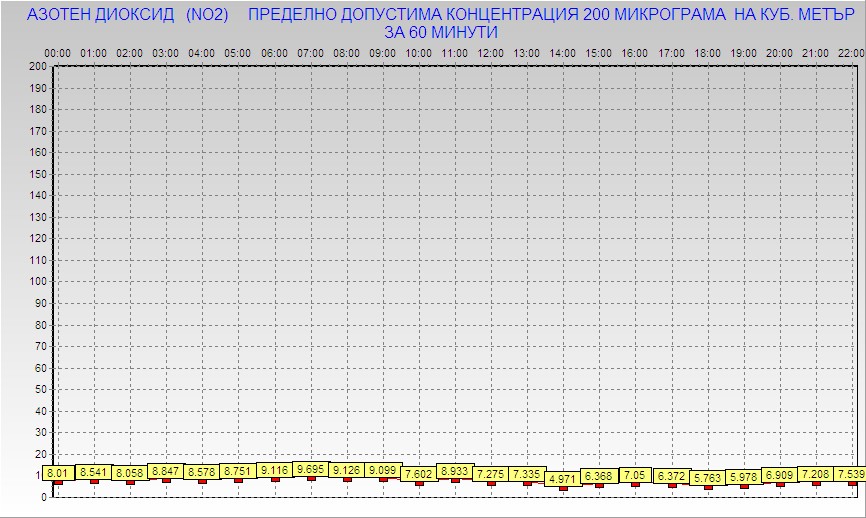
Task: Click the 'ЗА 60 МИНУТИ' subtitle text
Action: click(x=440, y=32)
